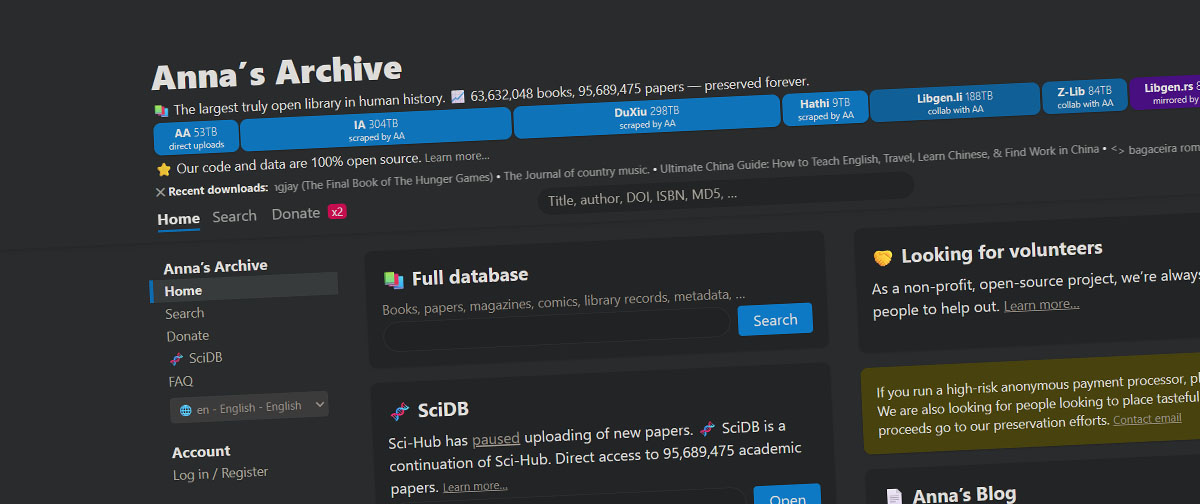Click the DNA icon in SciDB heading
1200x504 pixels.
[399, 411]
